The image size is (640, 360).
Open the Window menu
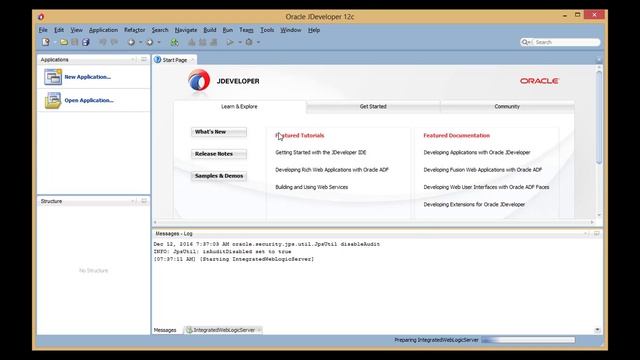[x=291, y=30]
